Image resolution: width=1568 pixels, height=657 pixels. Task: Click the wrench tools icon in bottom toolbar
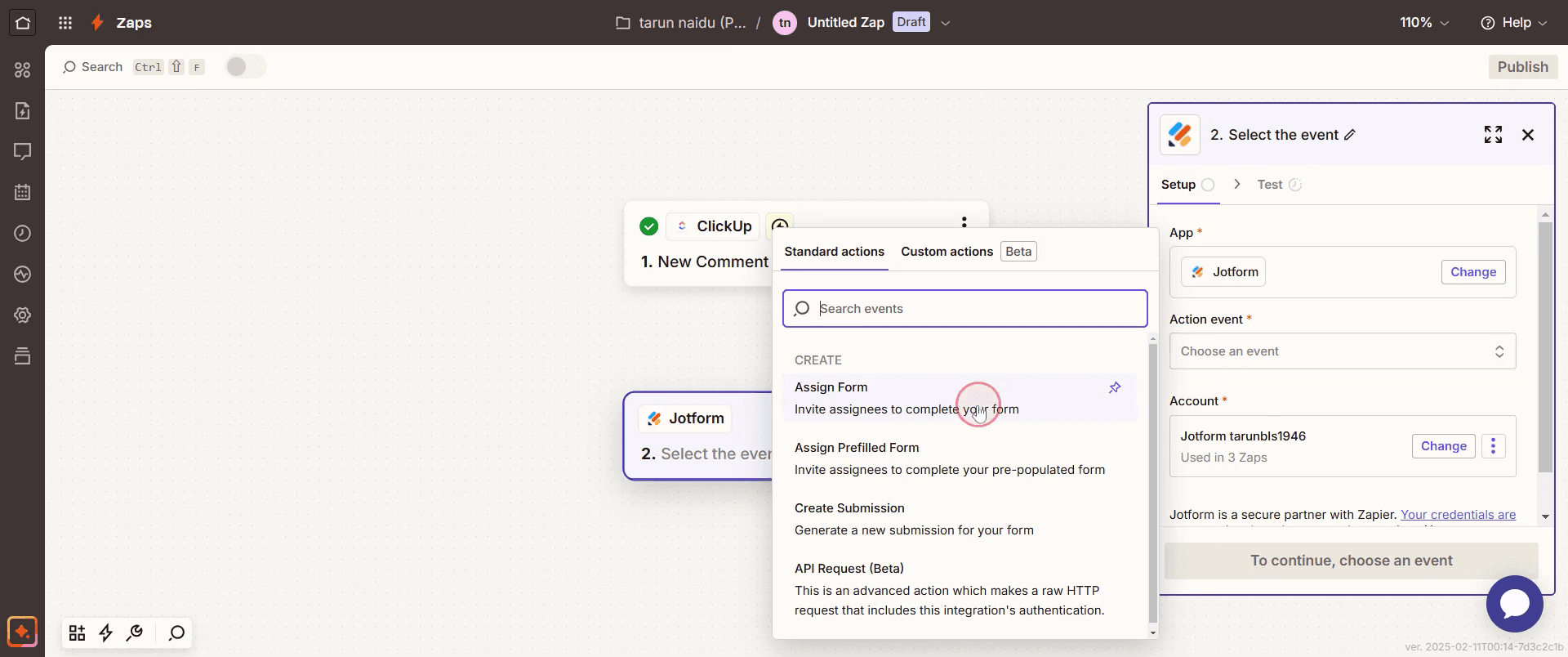click(x=135, y=633)
